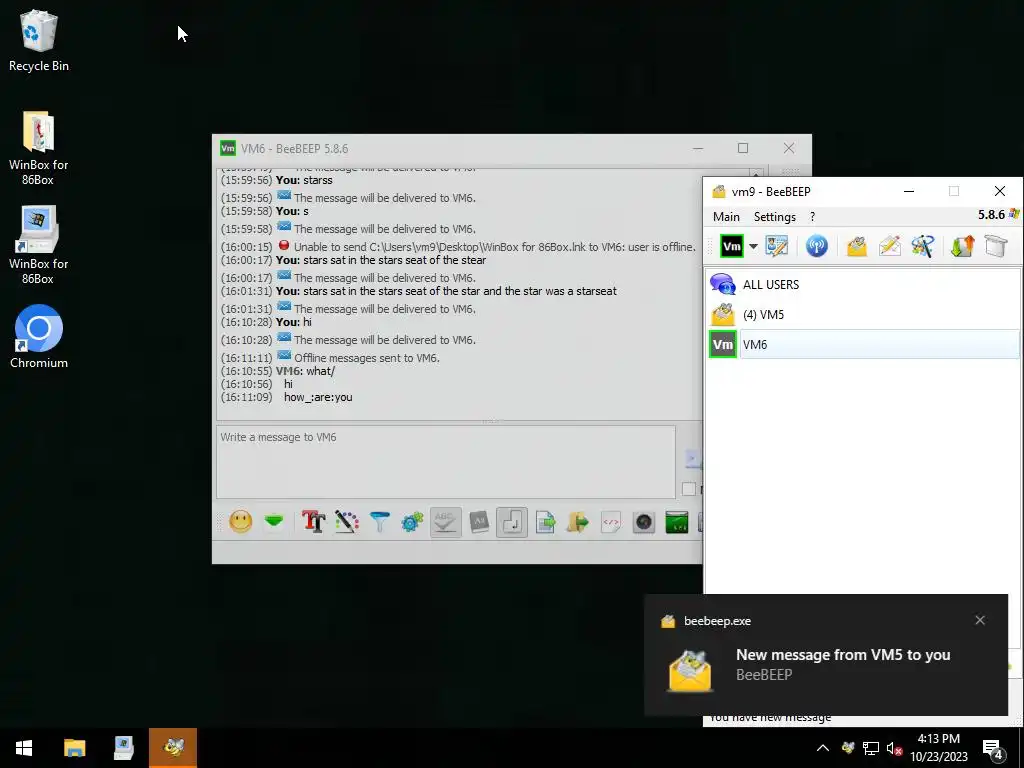Send a folder using the folder arrow icon

click(x=578, y=521)
